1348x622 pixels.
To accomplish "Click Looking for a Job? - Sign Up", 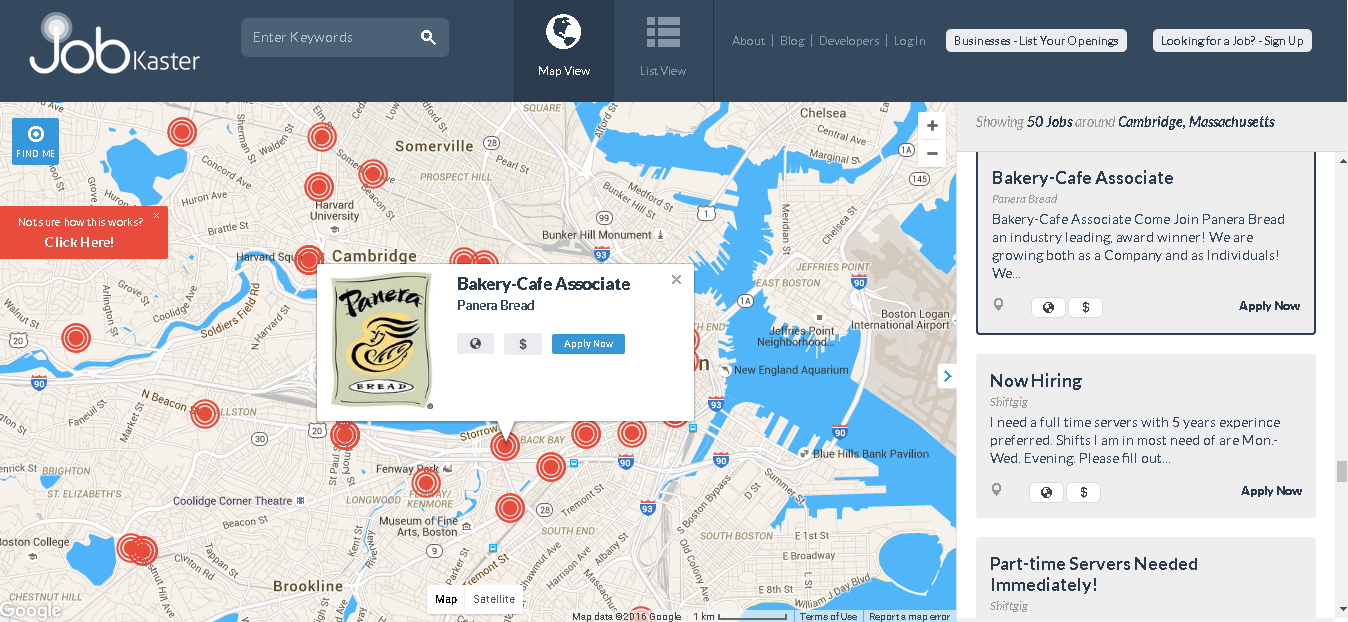I will tap(1232, 41).
